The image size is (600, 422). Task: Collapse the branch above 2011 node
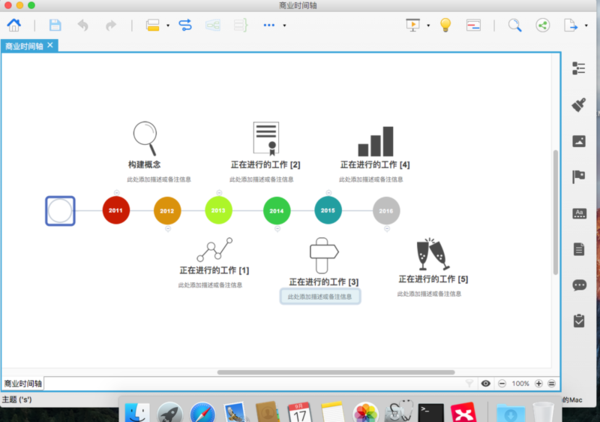(117, 192)
